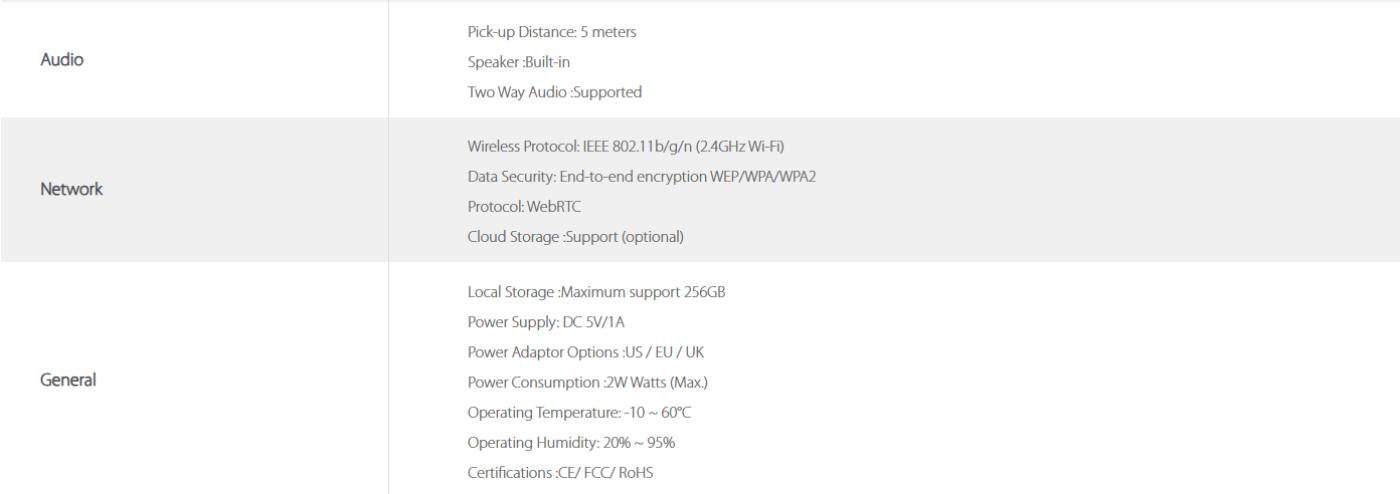Click the Power Supply: DC 5V/1A line
1400x494 pixels.
[546, 322]
